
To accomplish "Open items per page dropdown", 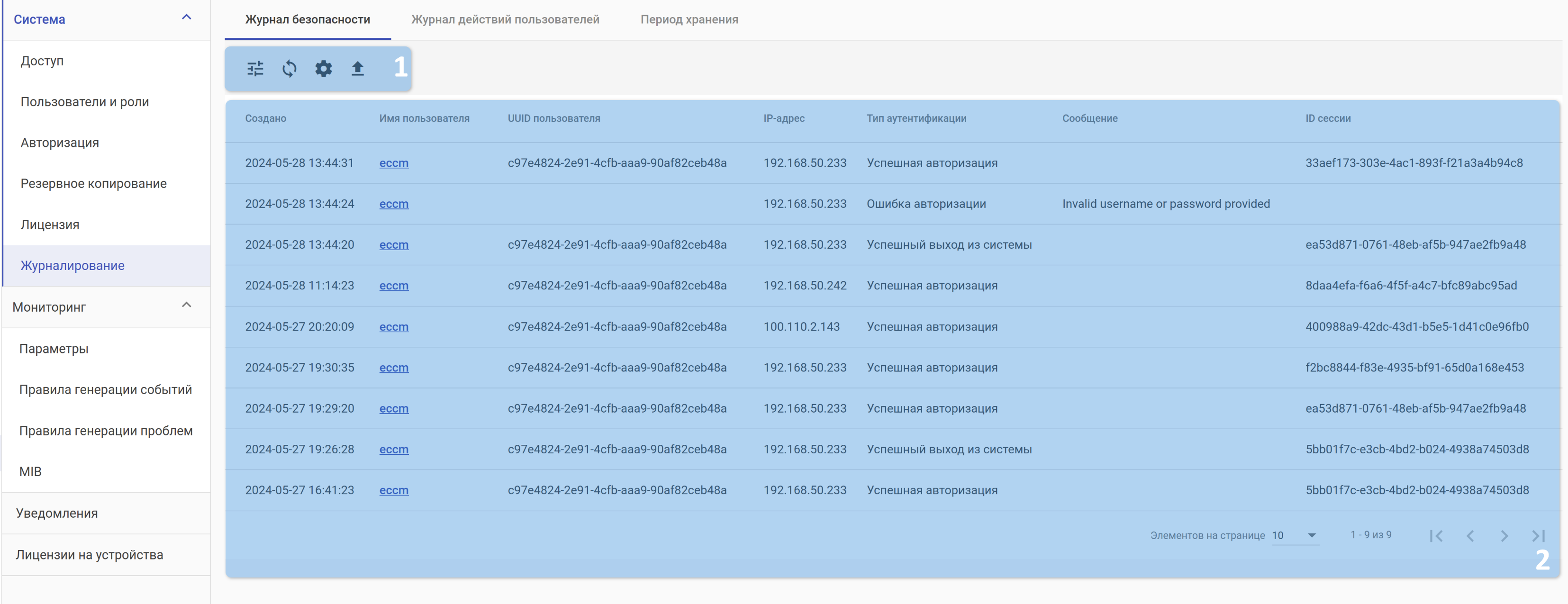I will [1295, 535].
